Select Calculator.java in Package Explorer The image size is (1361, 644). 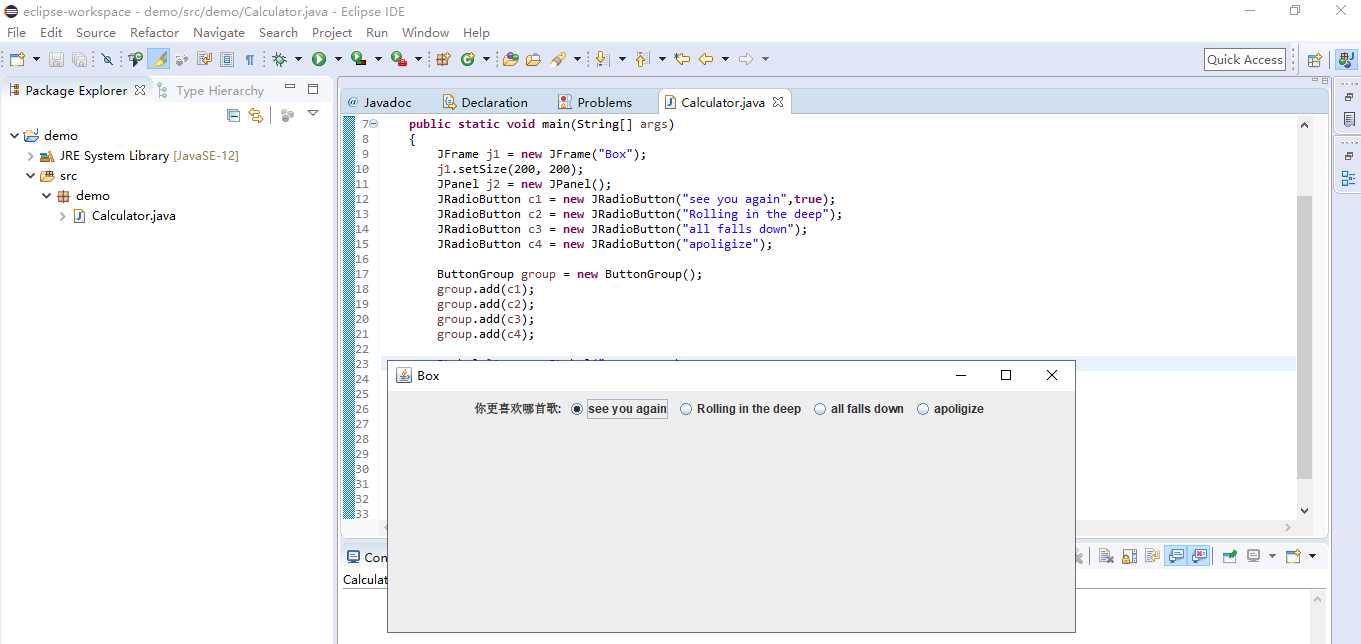coord(133,216)
